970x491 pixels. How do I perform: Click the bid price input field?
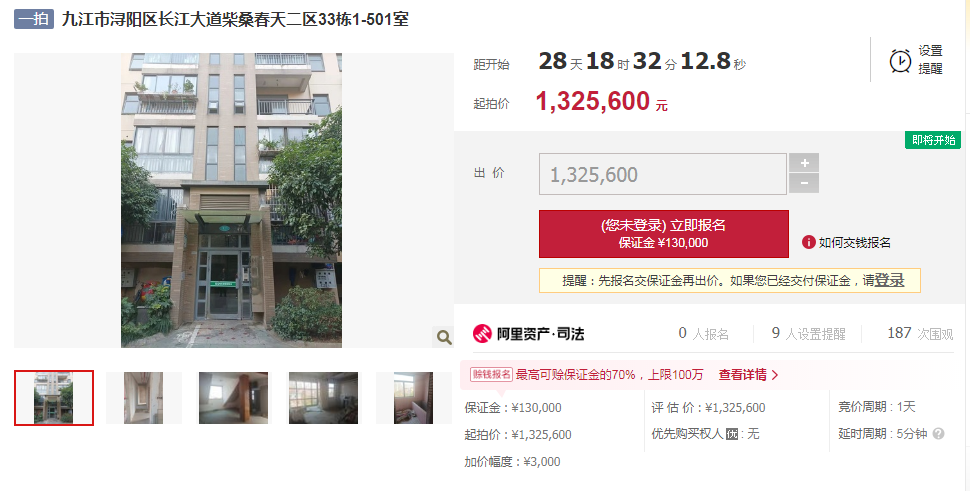663,174
